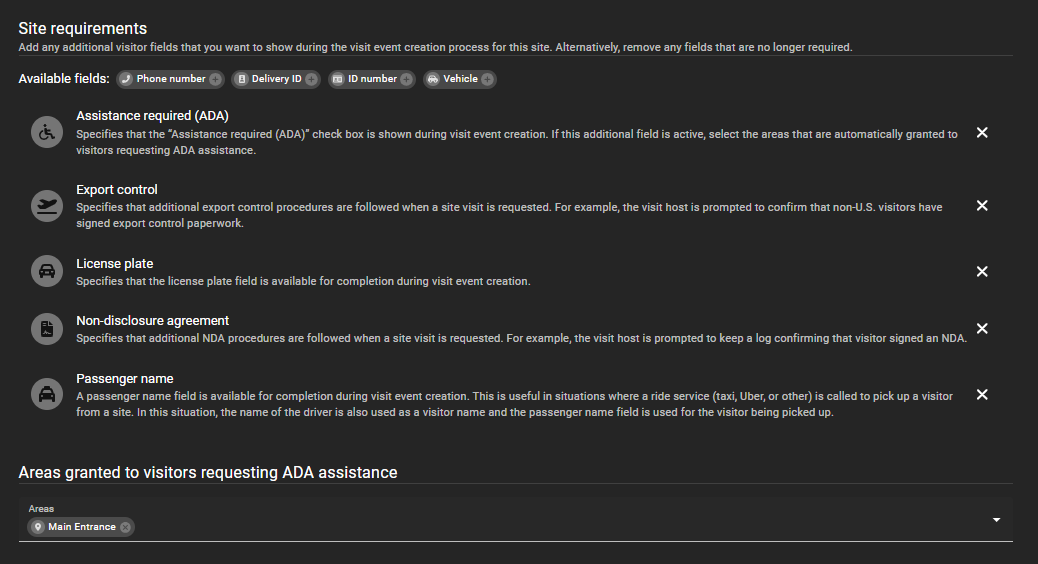Viewport: 1038px width, 564px height.
Task: Click the Export control title text
Action: point(117,190)
